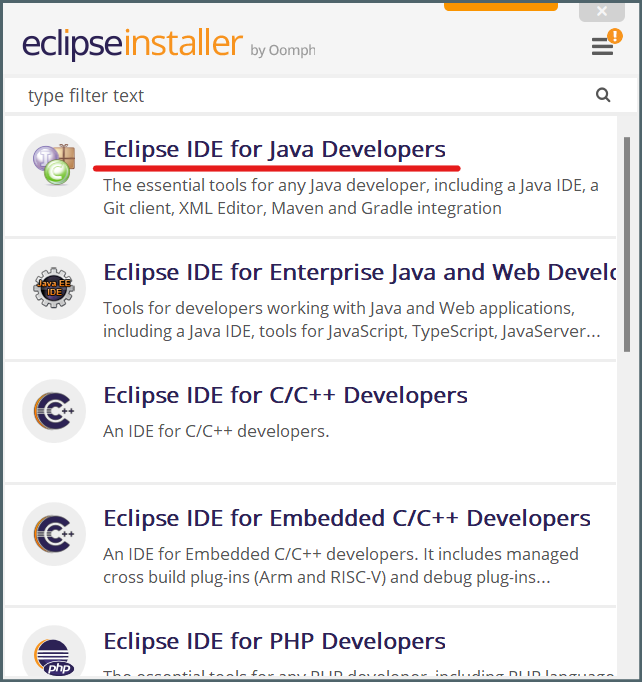Viewport: 642px width, 682px height.
Task: Open the hamburger menu icon
Action: pyautogui.click(x=602, y=46)
